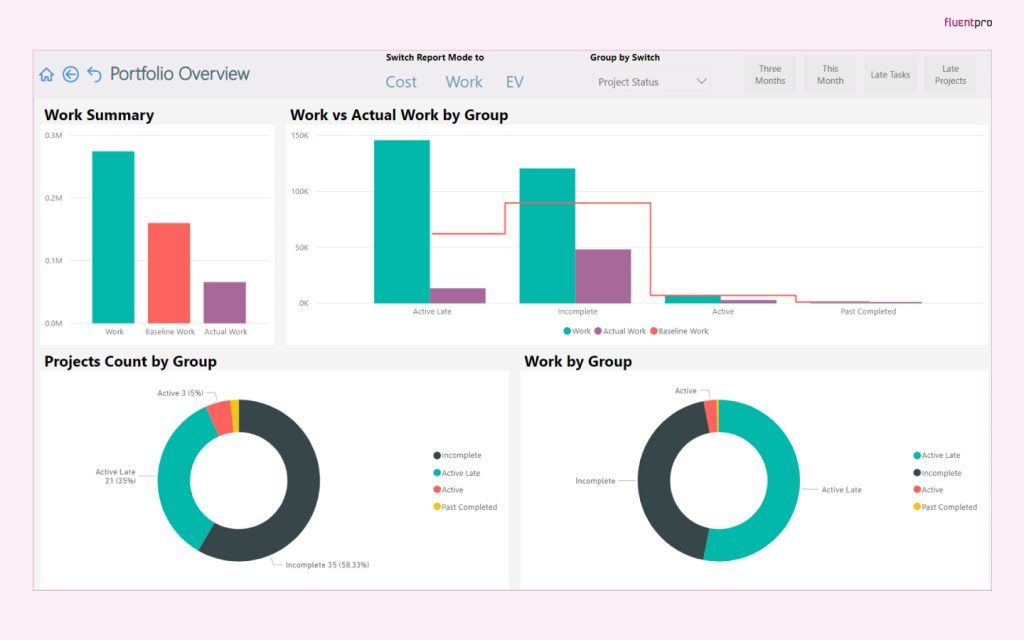Select the Work report mode
Viewport: 1024px width, 640px height.
tap(463, 82)
